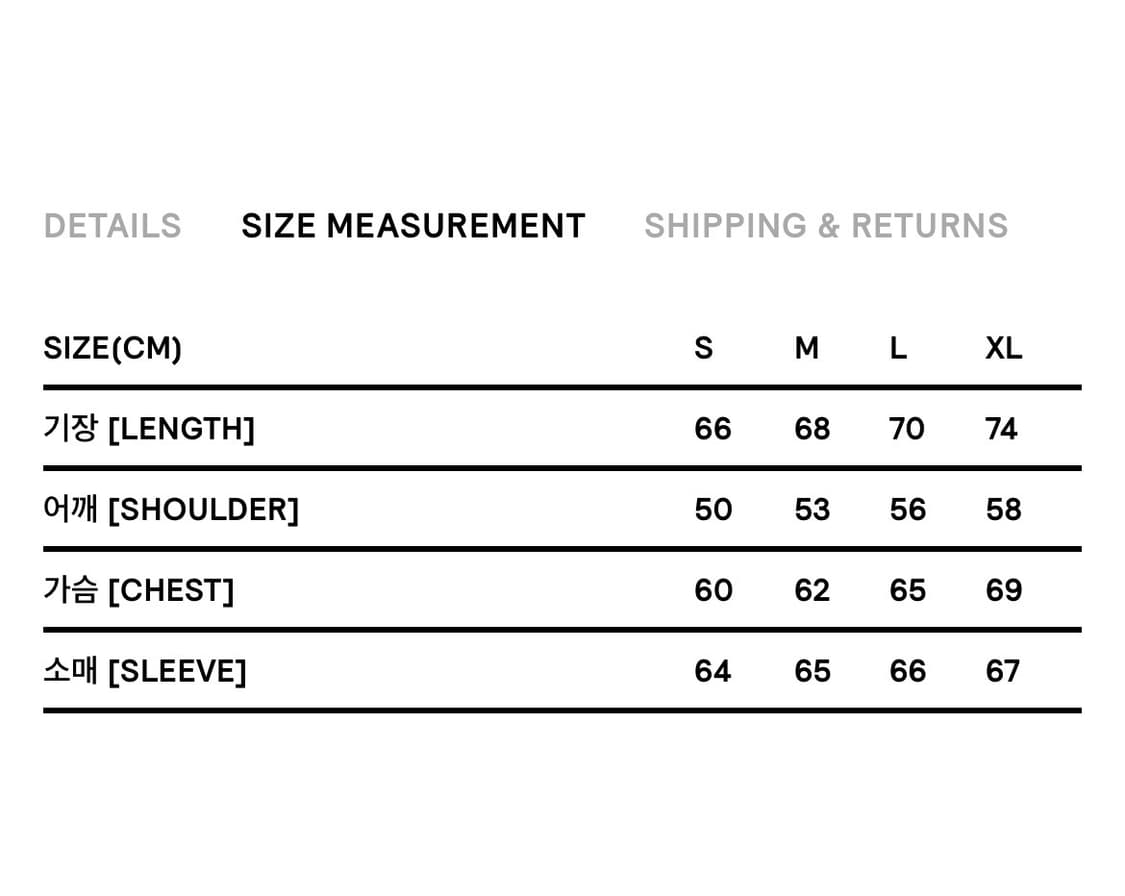
Task: Click shoulder value 53 for M
Action: pyautogui.click(x=812, y=510)
